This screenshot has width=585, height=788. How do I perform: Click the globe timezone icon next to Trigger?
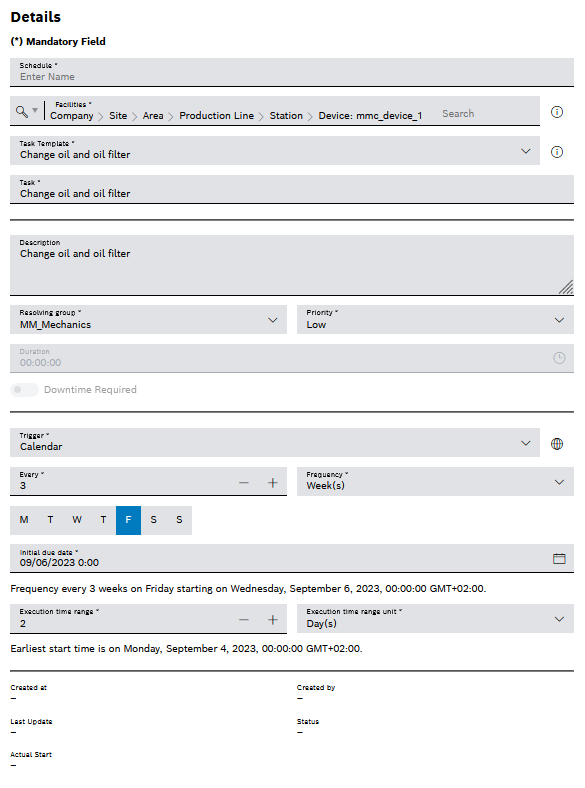[557, 444]
